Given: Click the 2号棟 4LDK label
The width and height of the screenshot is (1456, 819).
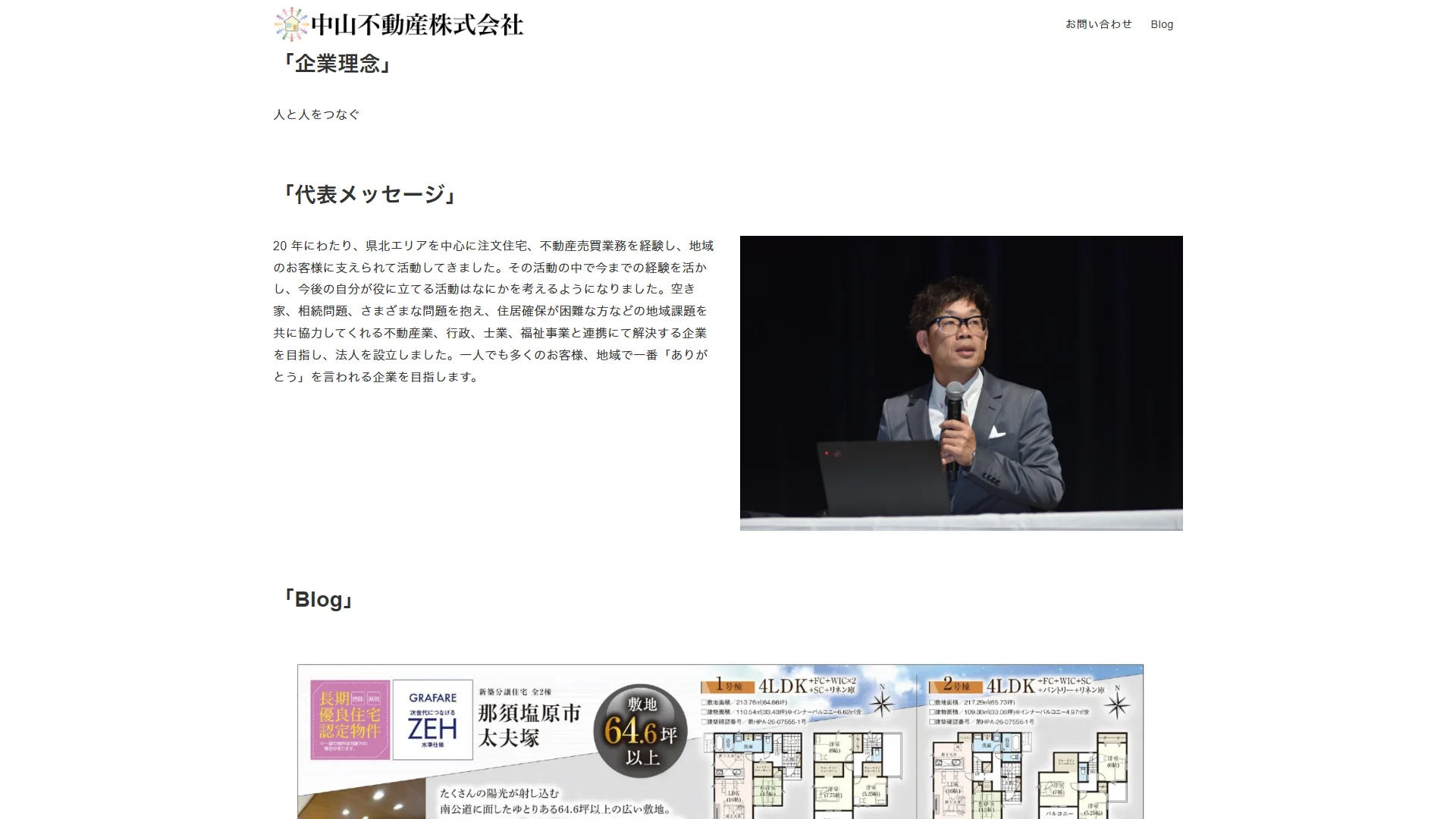Looking at the screenshot, I should click(1016, 686).
